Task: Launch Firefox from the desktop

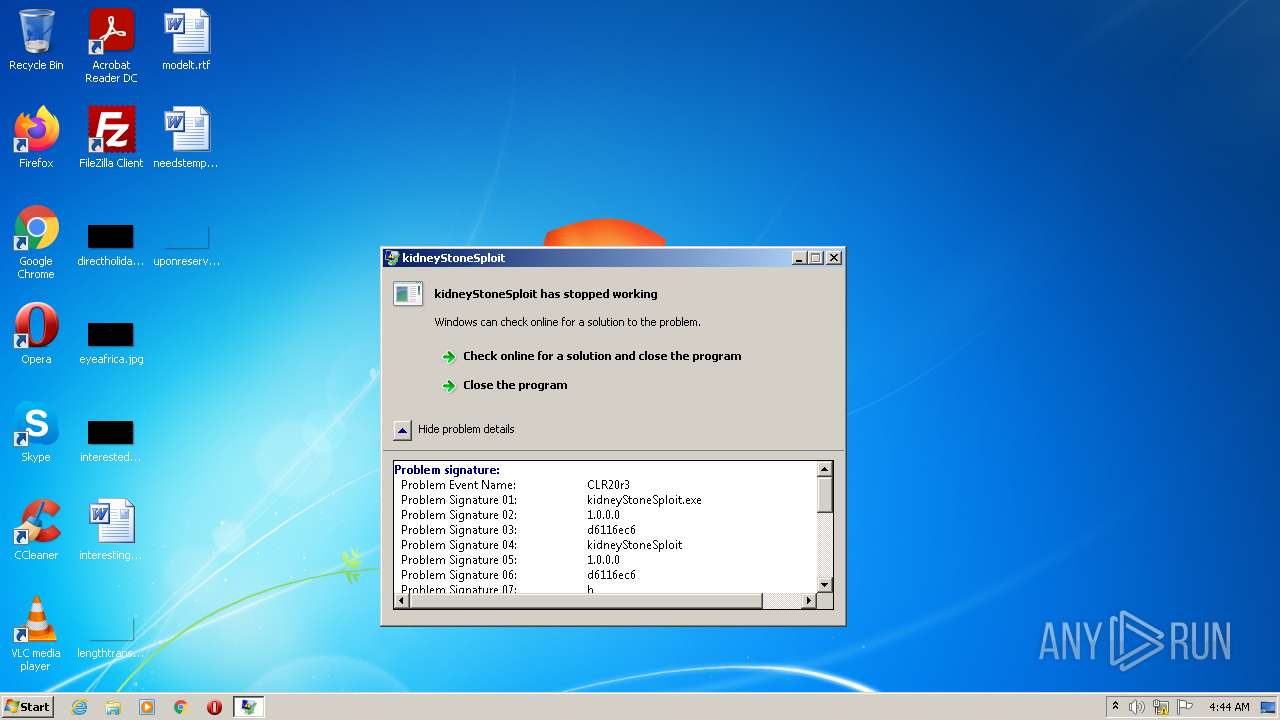Action: [36, 138]
